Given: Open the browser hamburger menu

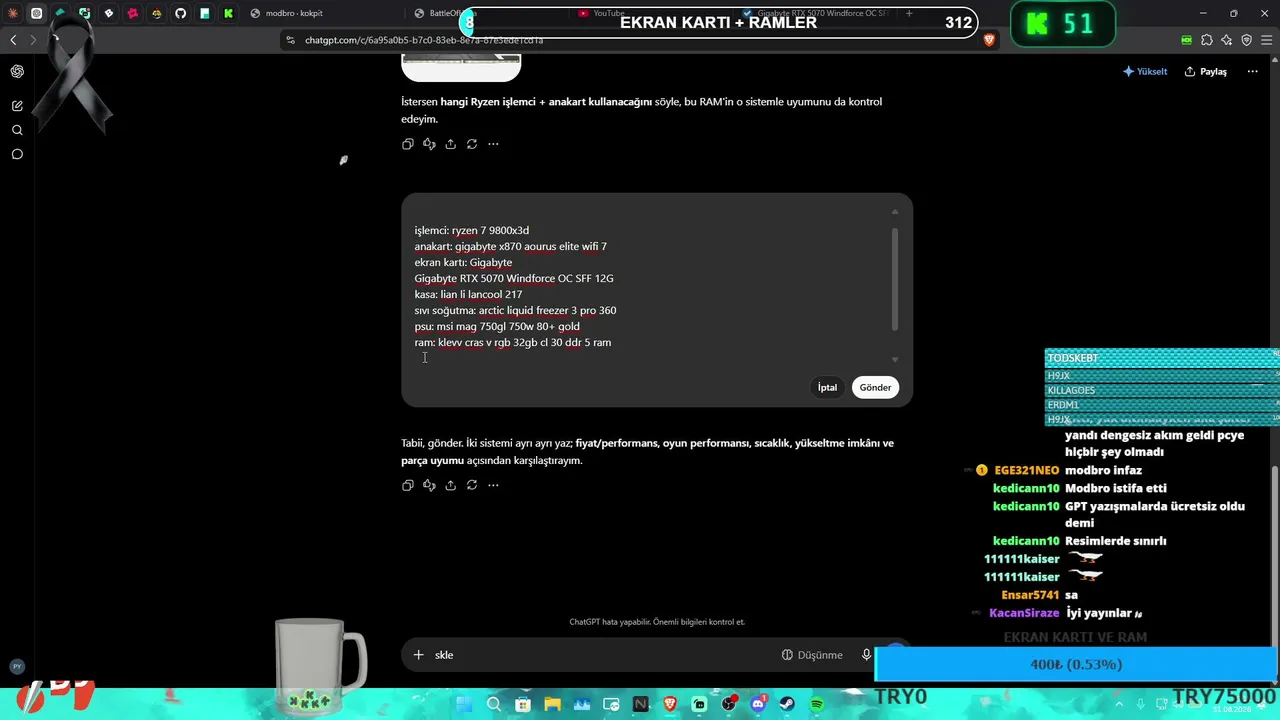Looking at the screenshot, I should point(1266,40).
